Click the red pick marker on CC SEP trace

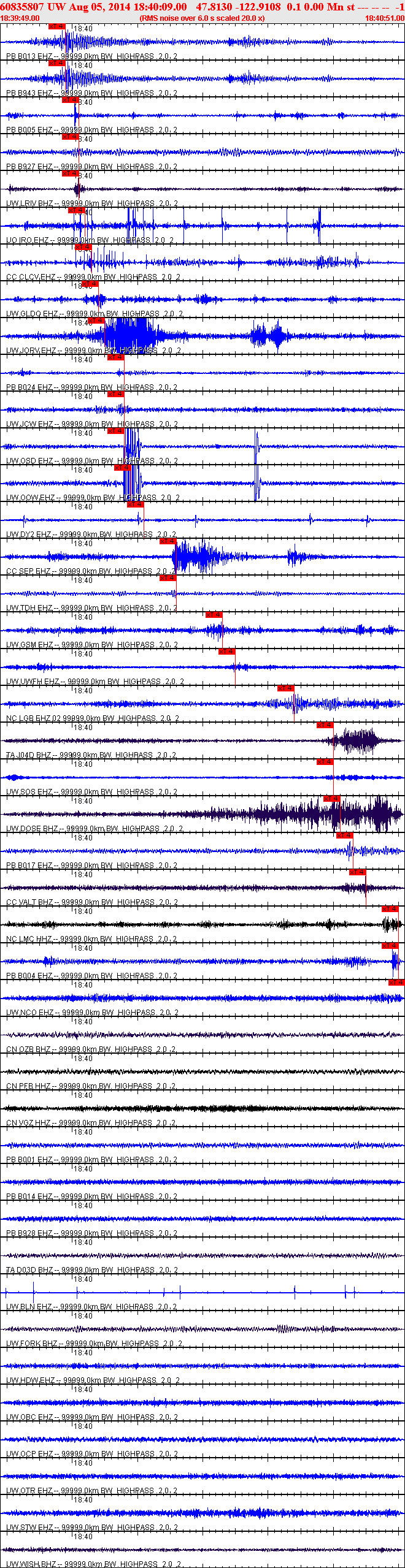tap(168, 541)
